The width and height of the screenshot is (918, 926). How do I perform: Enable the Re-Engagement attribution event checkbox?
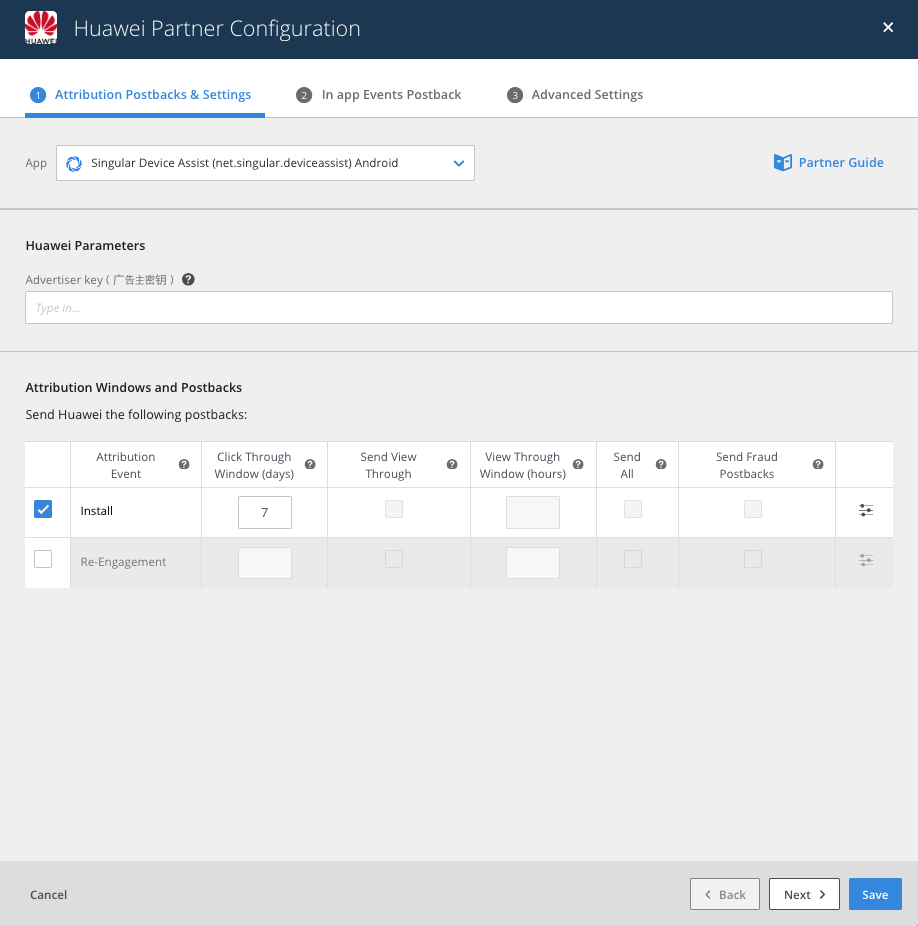pyautogui.click(x=43, y=559)
